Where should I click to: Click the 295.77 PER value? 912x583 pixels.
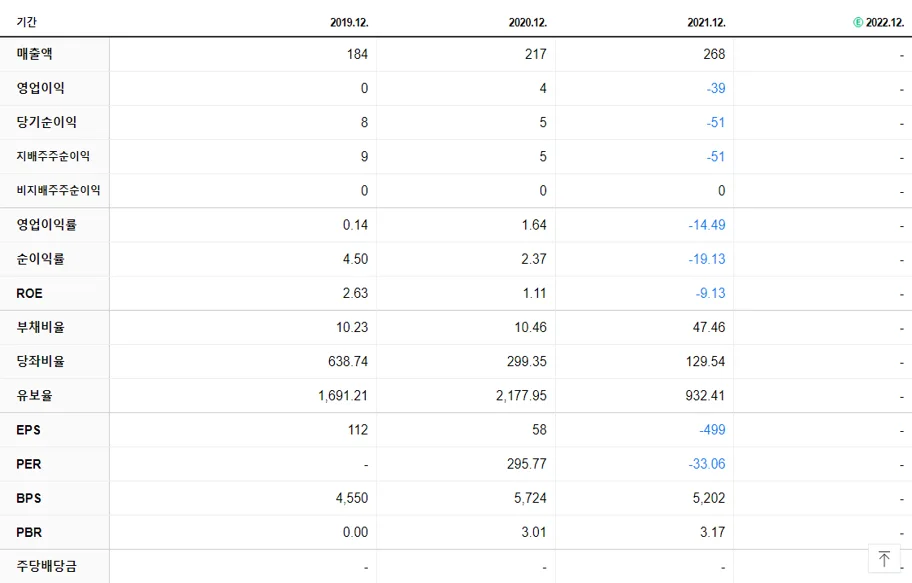click(526, 464)
